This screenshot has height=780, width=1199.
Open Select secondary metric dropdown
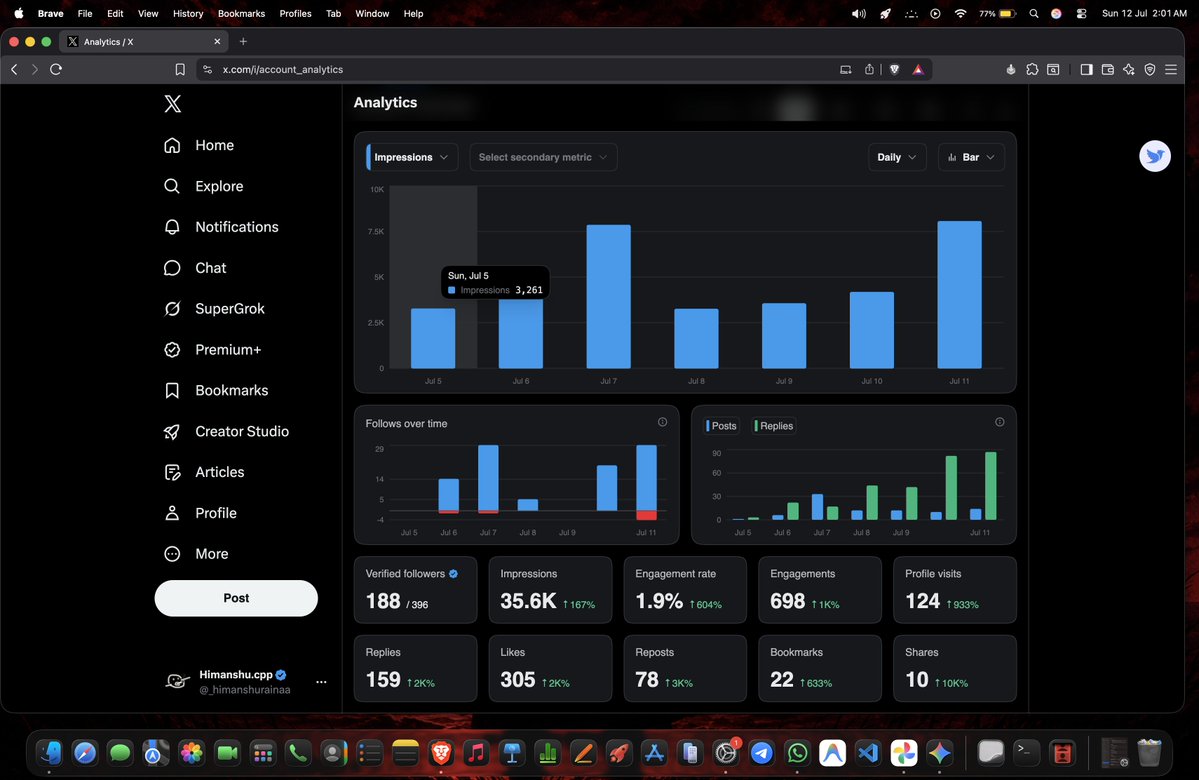[543, 158]
